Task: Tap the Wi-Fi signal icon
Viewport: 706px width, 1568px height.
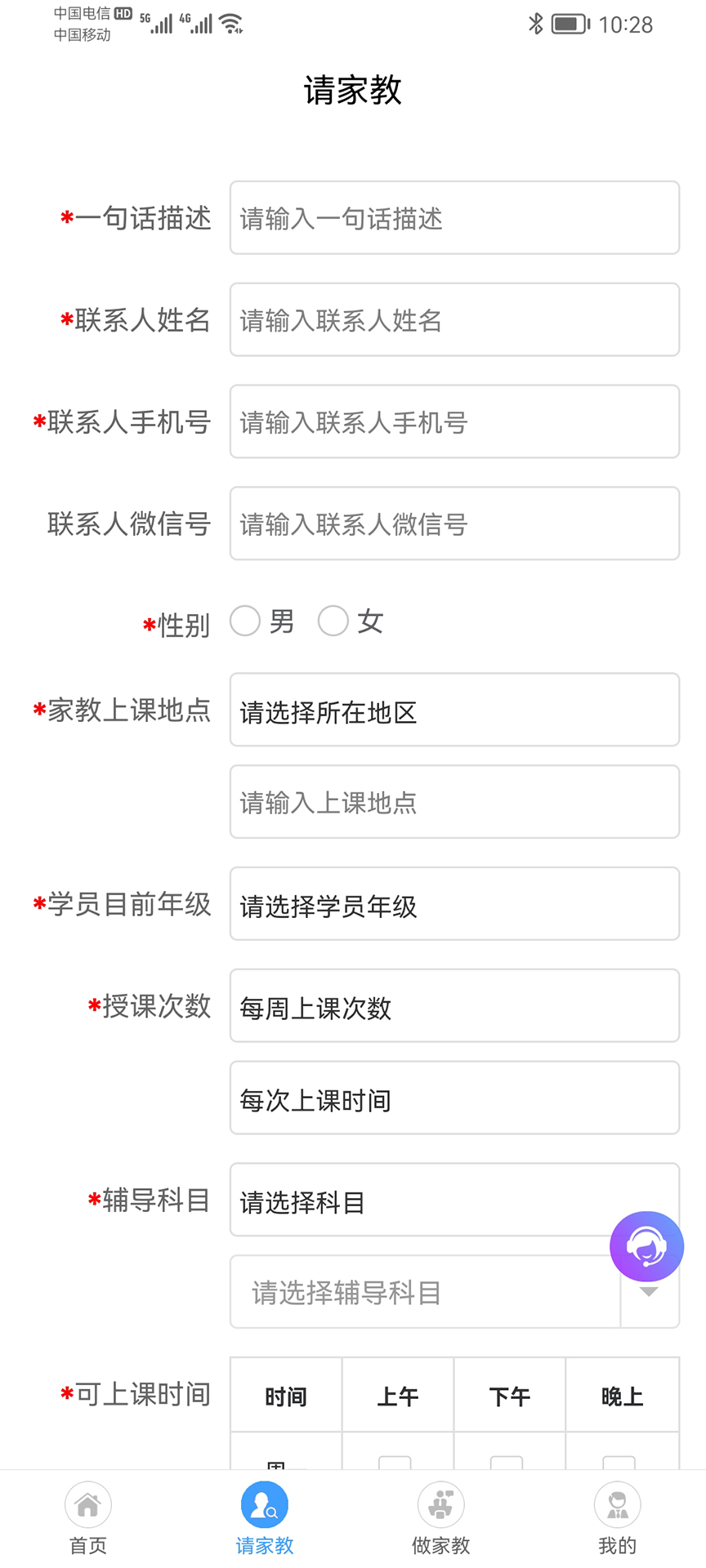Action: pos(233,24)
